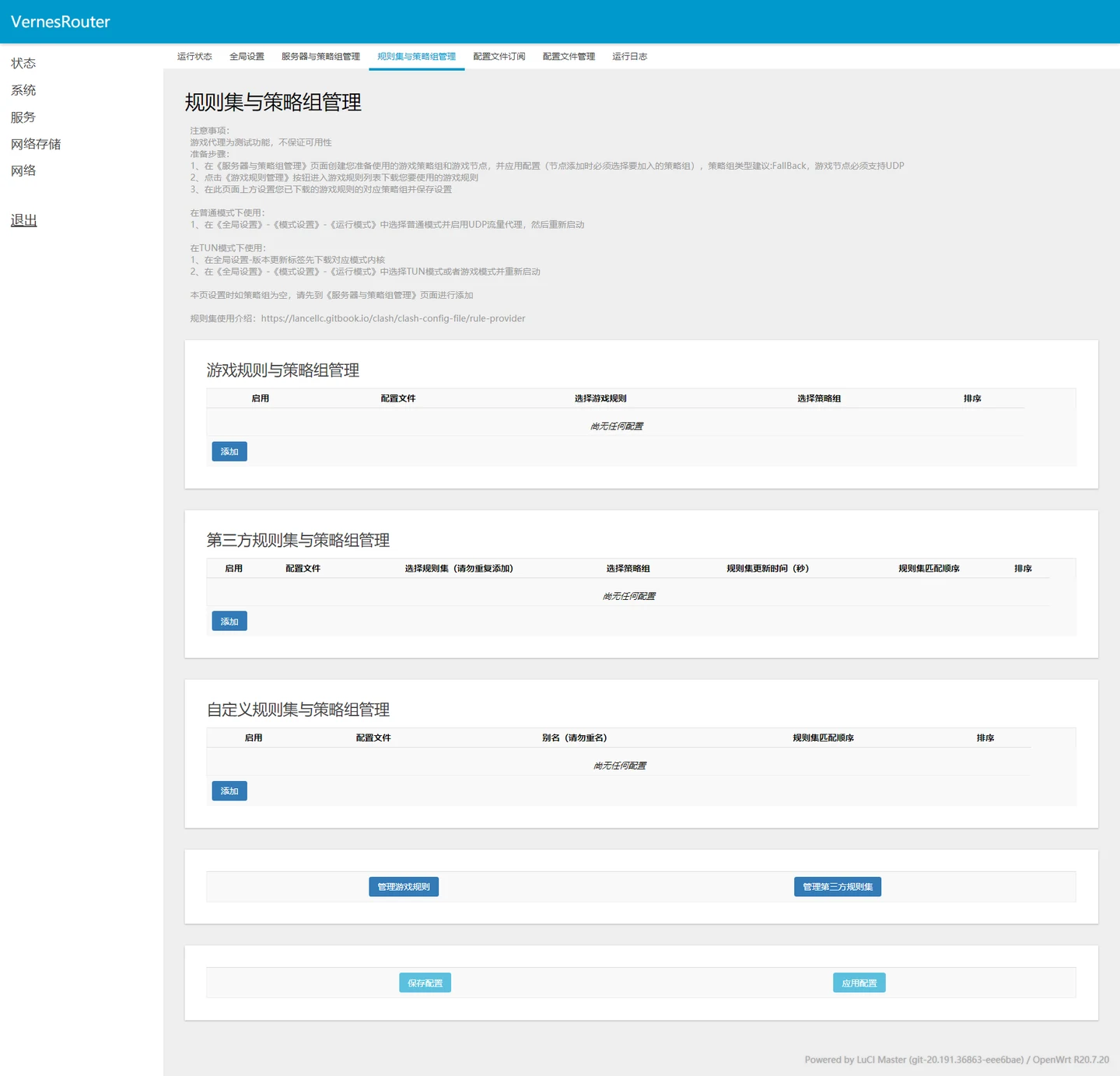Image resolution: width=1120 pixels, height=1076 pixels.
Task: Click the 自定义规则集与策略组管理 heading
Action: click(x=299, y=710)
